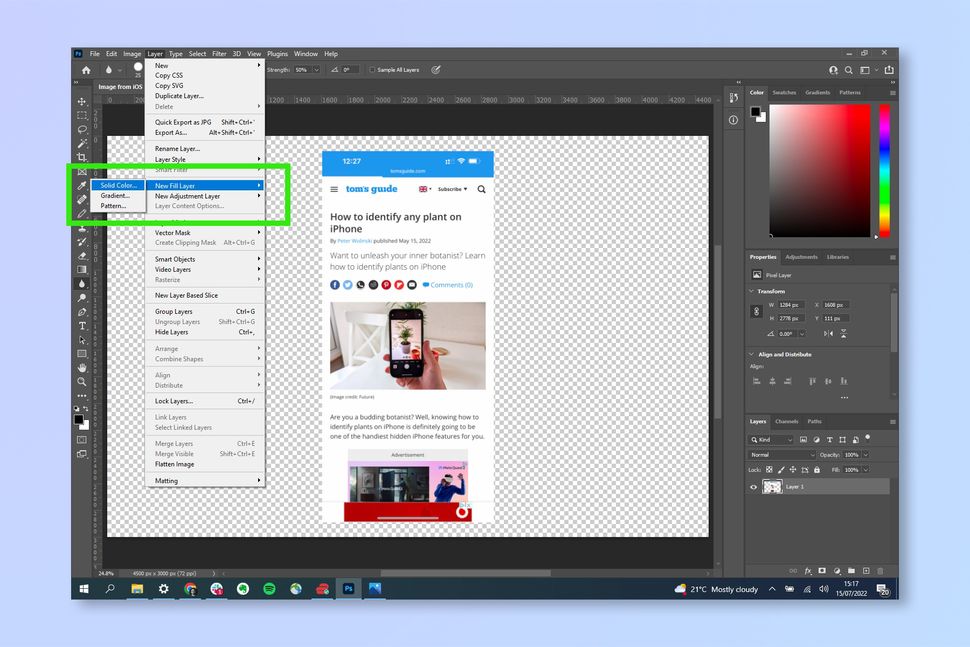Select the Blur tool in toolbar
Image resolution: width=970 pixels, height=647 pixels.
click(82, 284)
